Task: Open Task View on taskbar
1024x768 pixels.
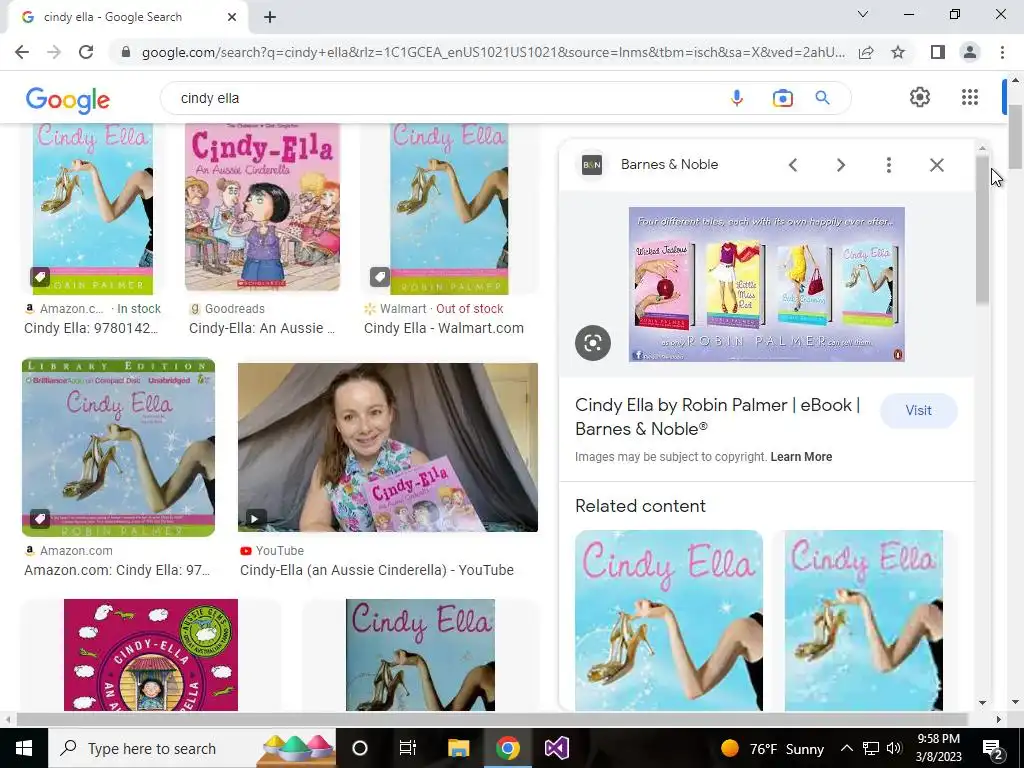Action: (x=408, y=748)
